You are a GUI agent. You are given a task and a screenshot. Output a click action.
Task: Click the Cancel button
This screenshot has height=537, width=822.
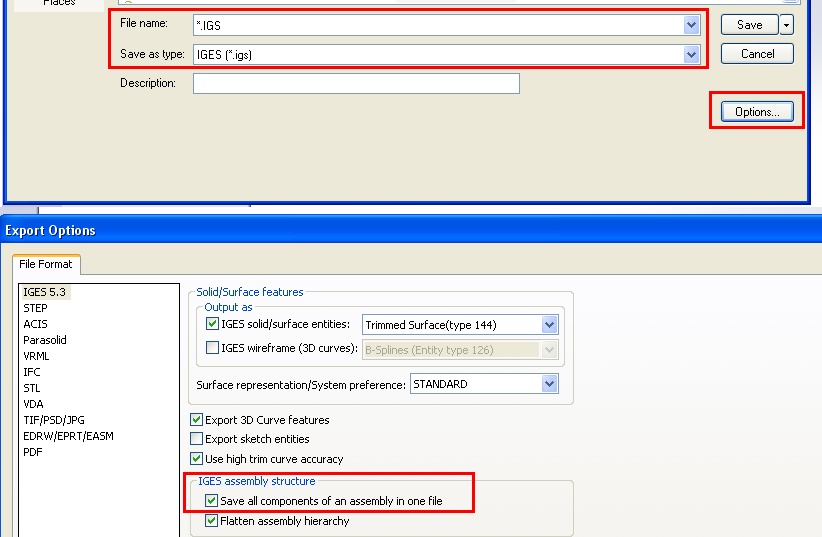(757, 53)
